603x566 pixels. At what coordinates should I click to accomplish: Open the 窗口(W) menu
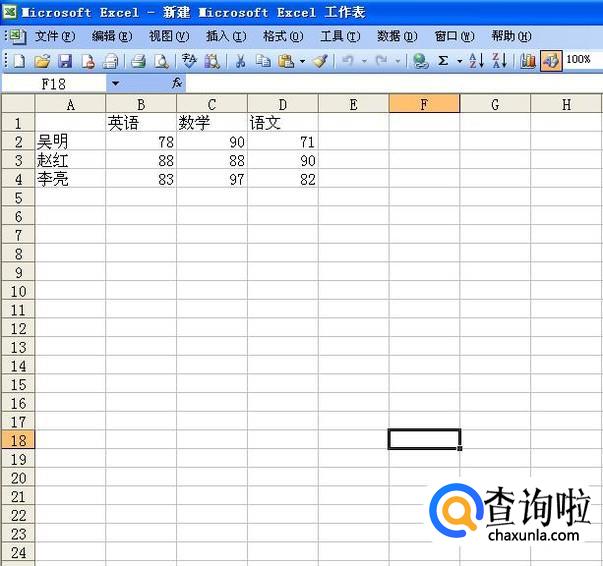tap(454, 37)
